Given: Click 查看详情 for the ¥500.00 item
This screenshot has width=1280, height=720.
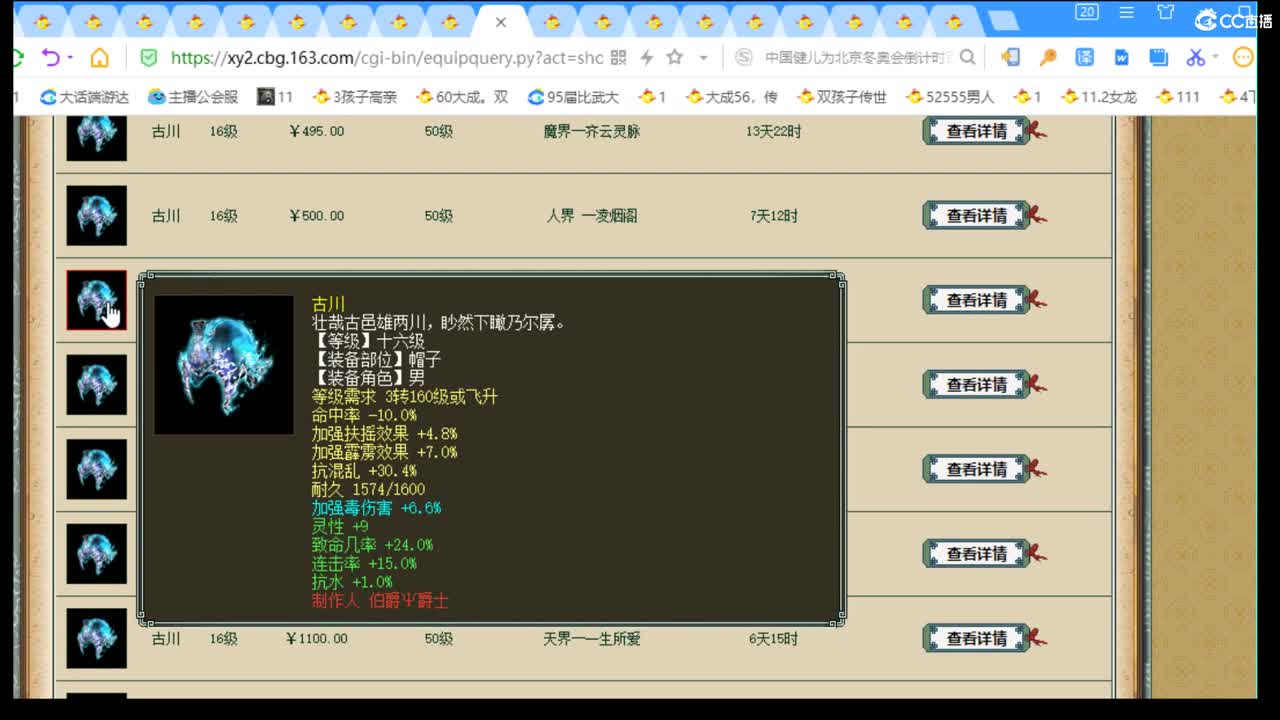Looking at the screenshot, I should click(x=977, y=216).
